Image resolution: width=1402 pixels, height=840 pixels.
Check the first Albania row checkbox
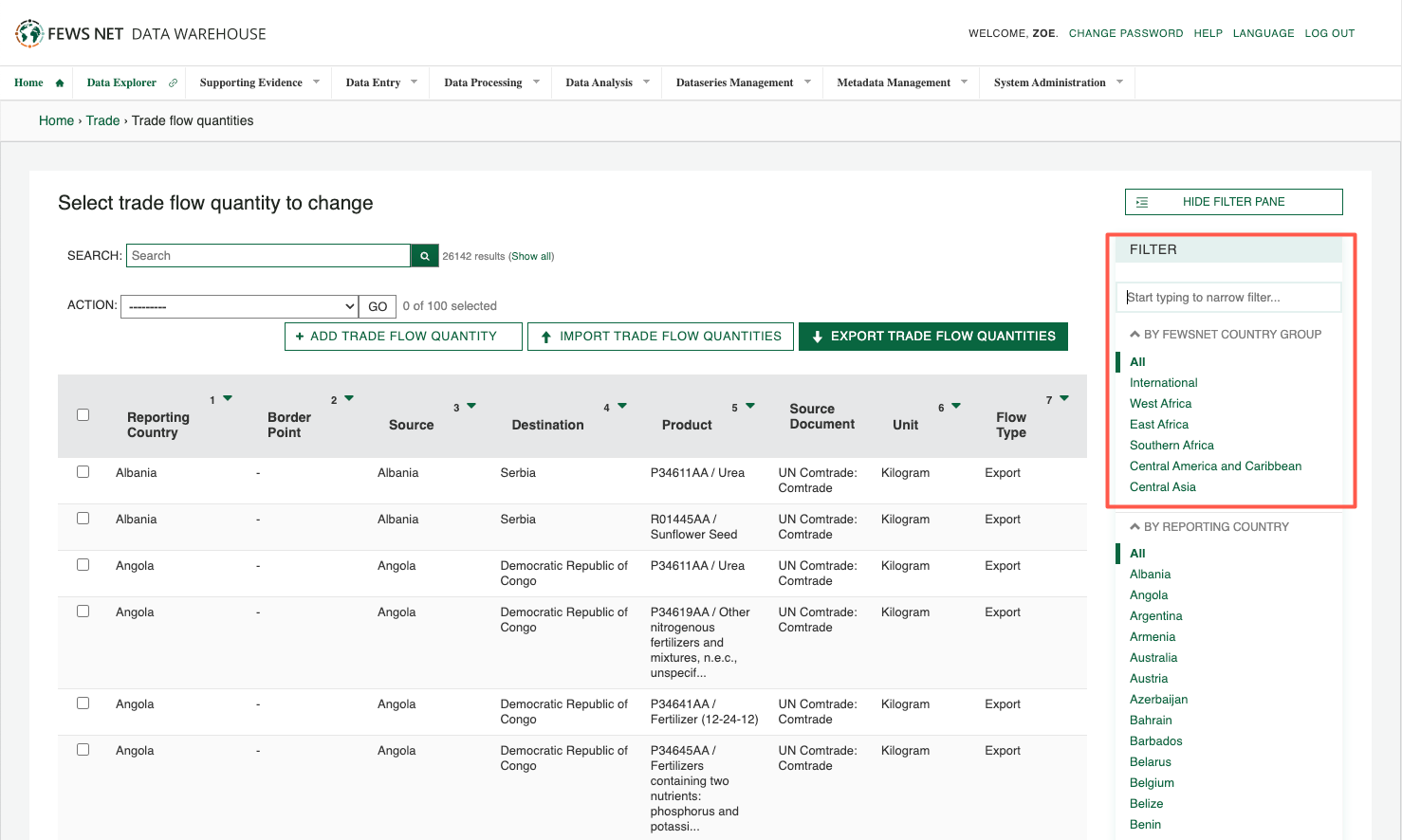83,471
